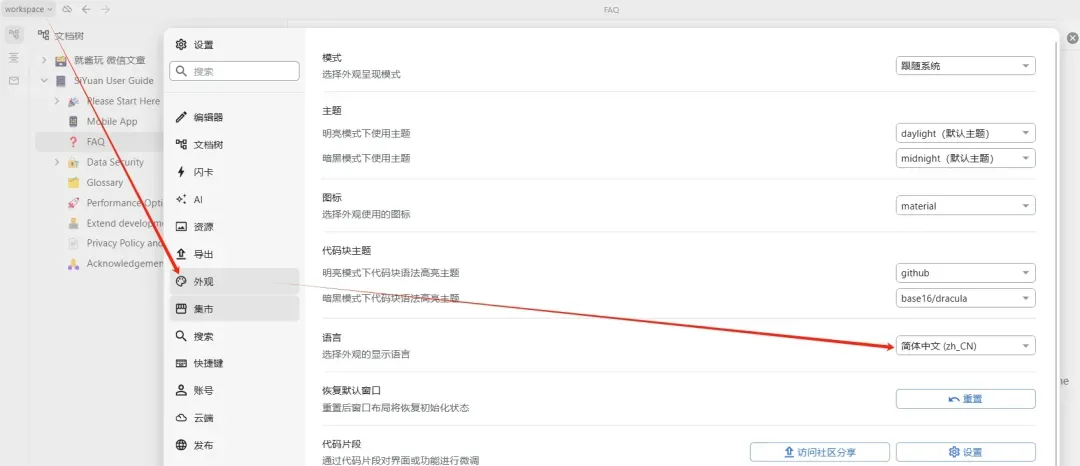Click the 发布 globe icon

click(x=181, y=445)
